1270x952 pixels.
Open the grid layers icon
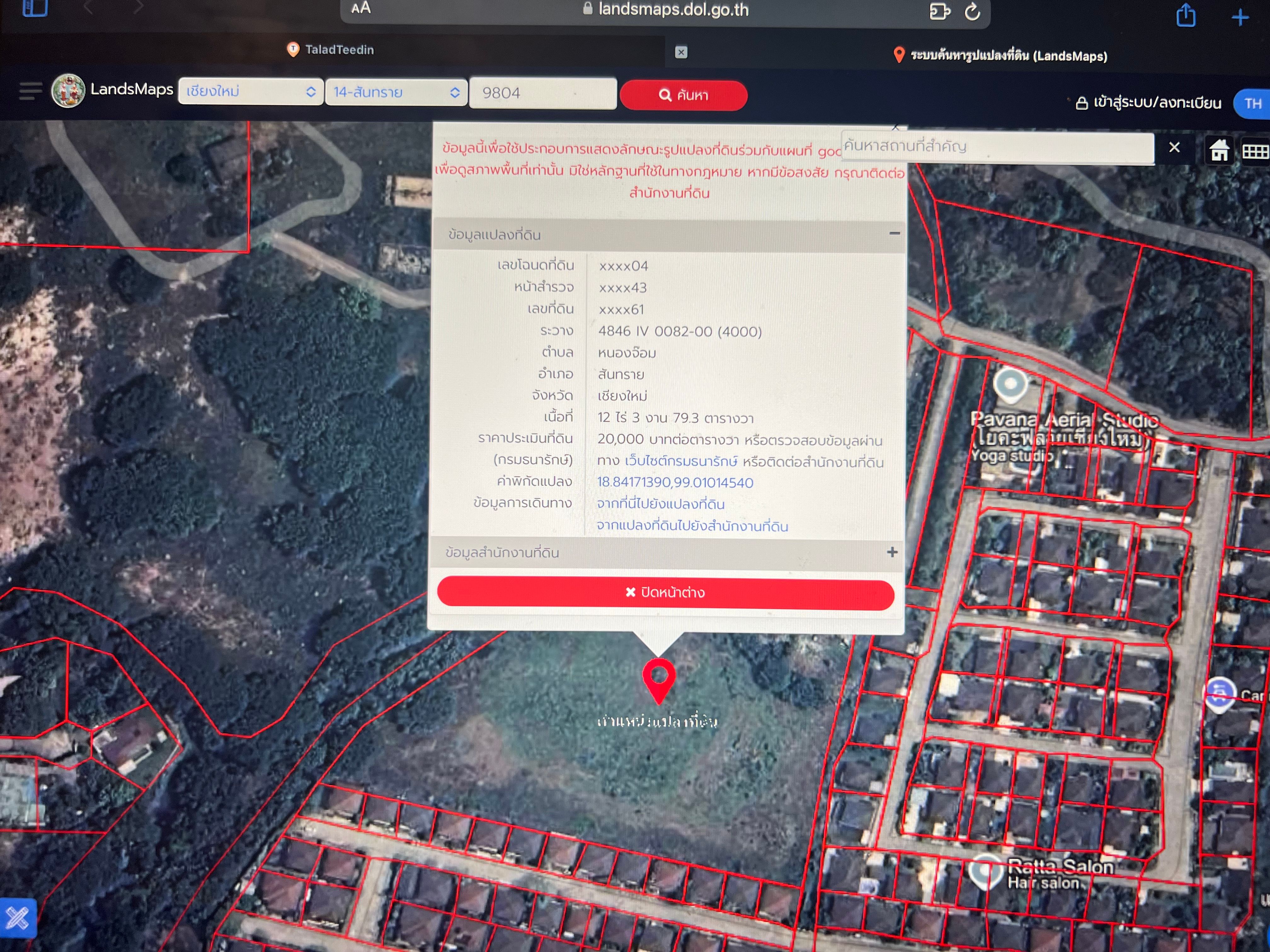[x=1255, y=151]
